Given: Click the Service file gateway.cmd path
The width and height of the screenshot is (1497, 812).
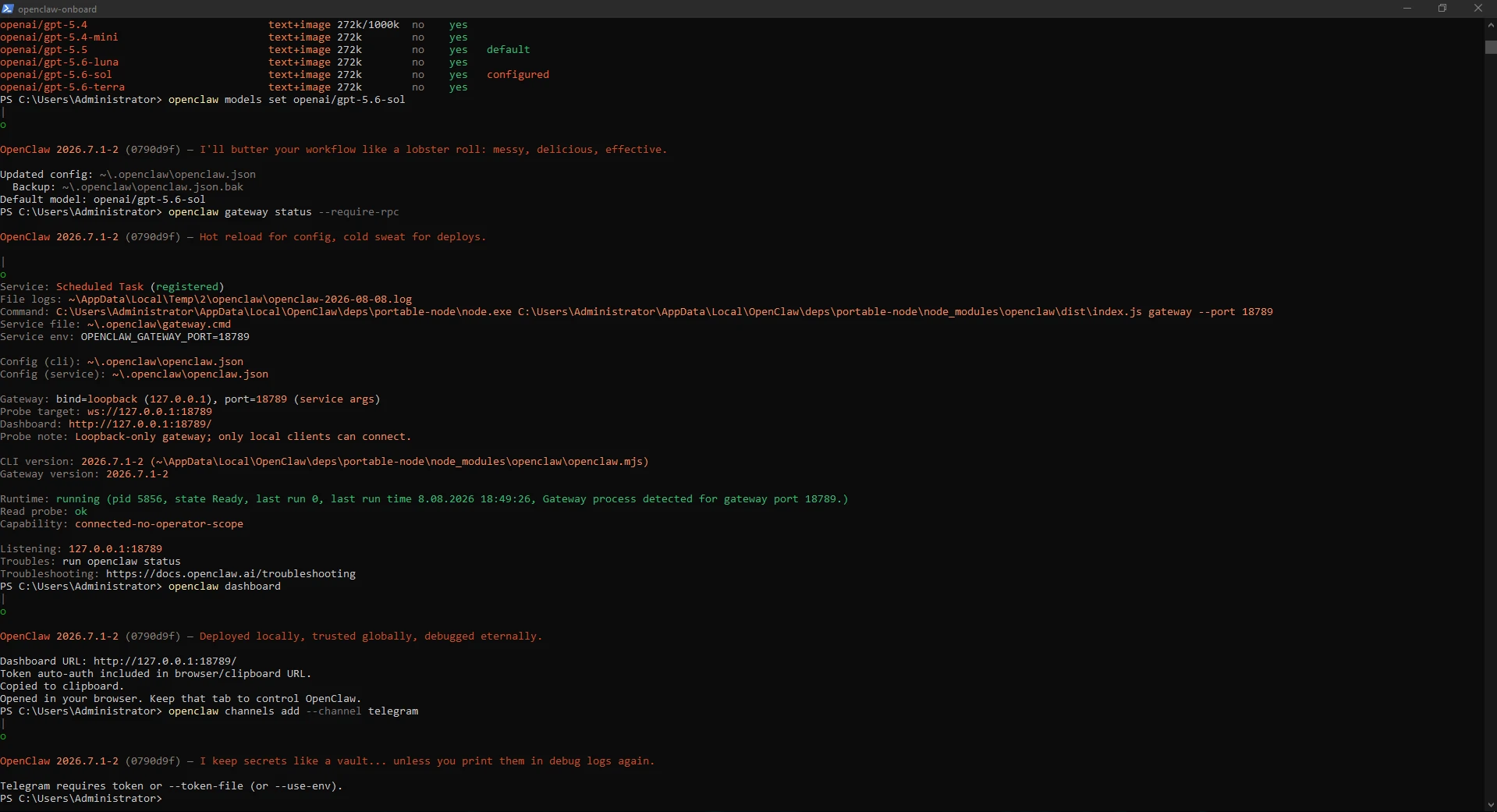Looking at the screenshot, I should [x=159, y=324].
